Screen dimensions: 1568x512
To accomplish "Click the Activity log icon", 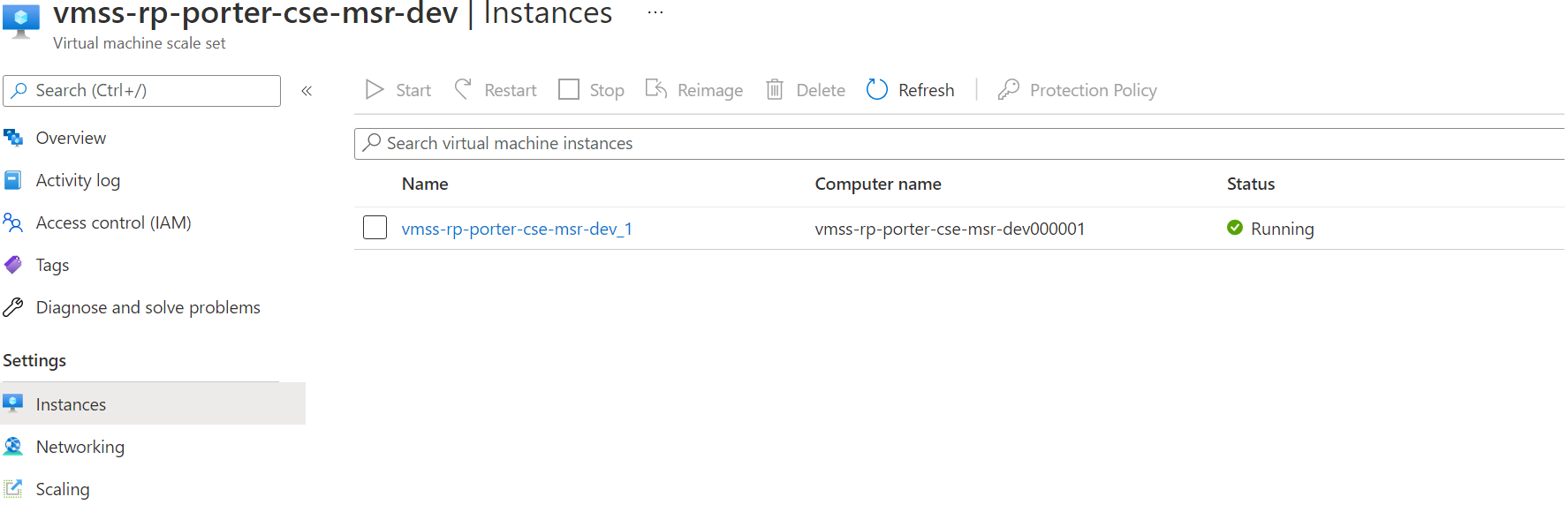I will point(13,180).
